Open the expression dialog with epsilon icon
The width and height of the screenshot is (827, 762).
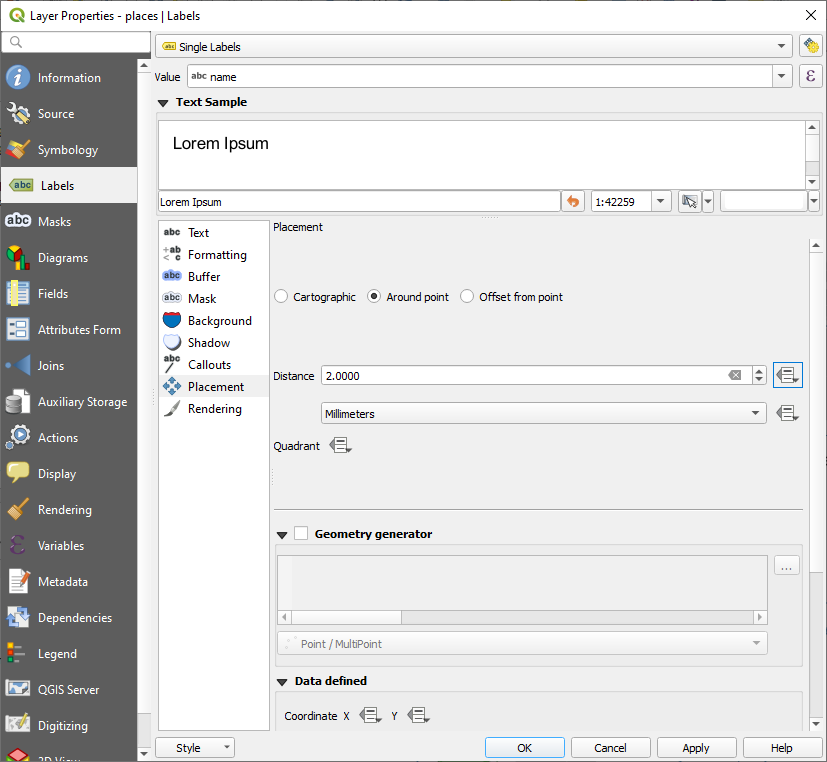(810, 76)
